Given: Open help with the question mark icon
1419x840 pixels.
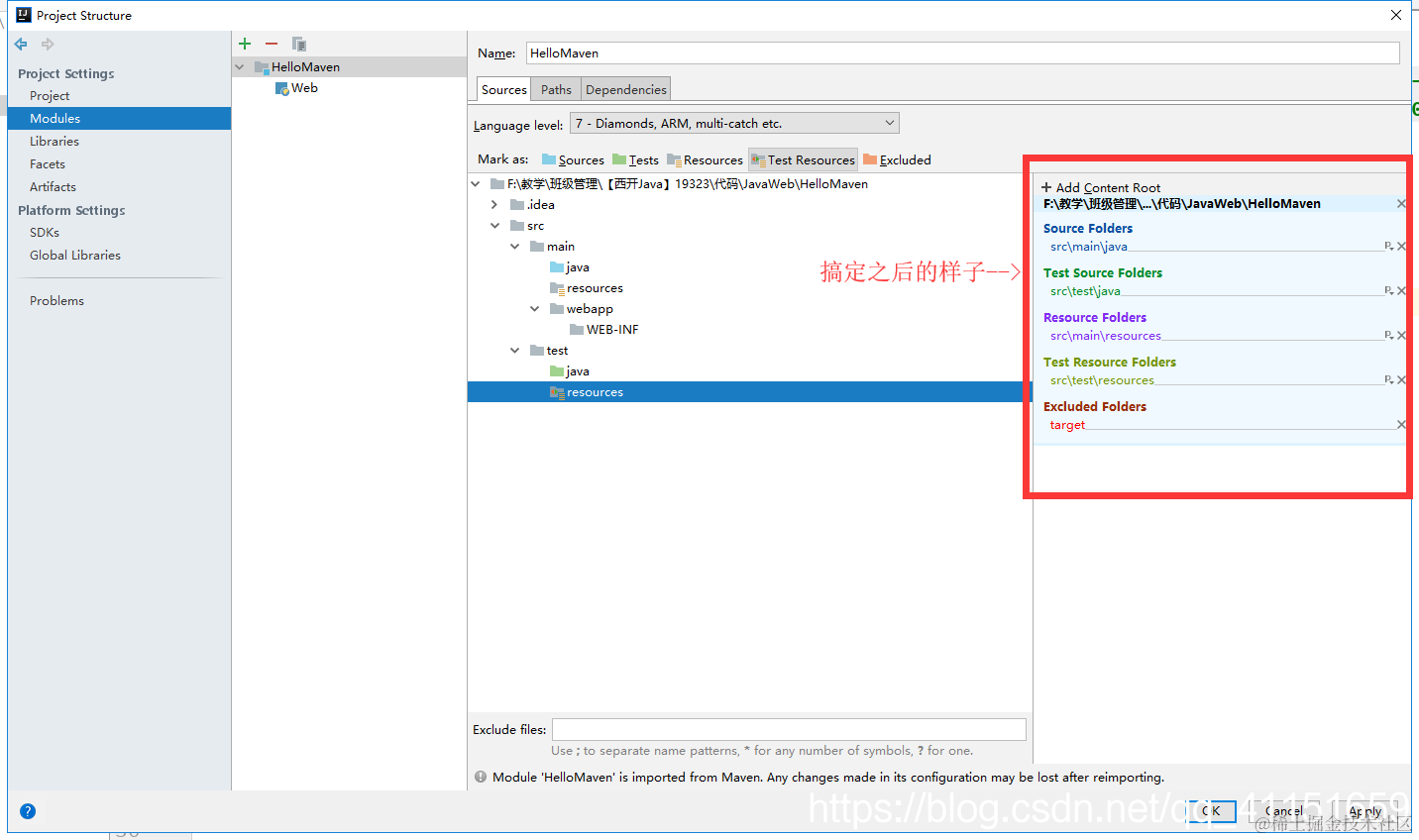Looking at the screenshot, I should (x=28, y=811).
